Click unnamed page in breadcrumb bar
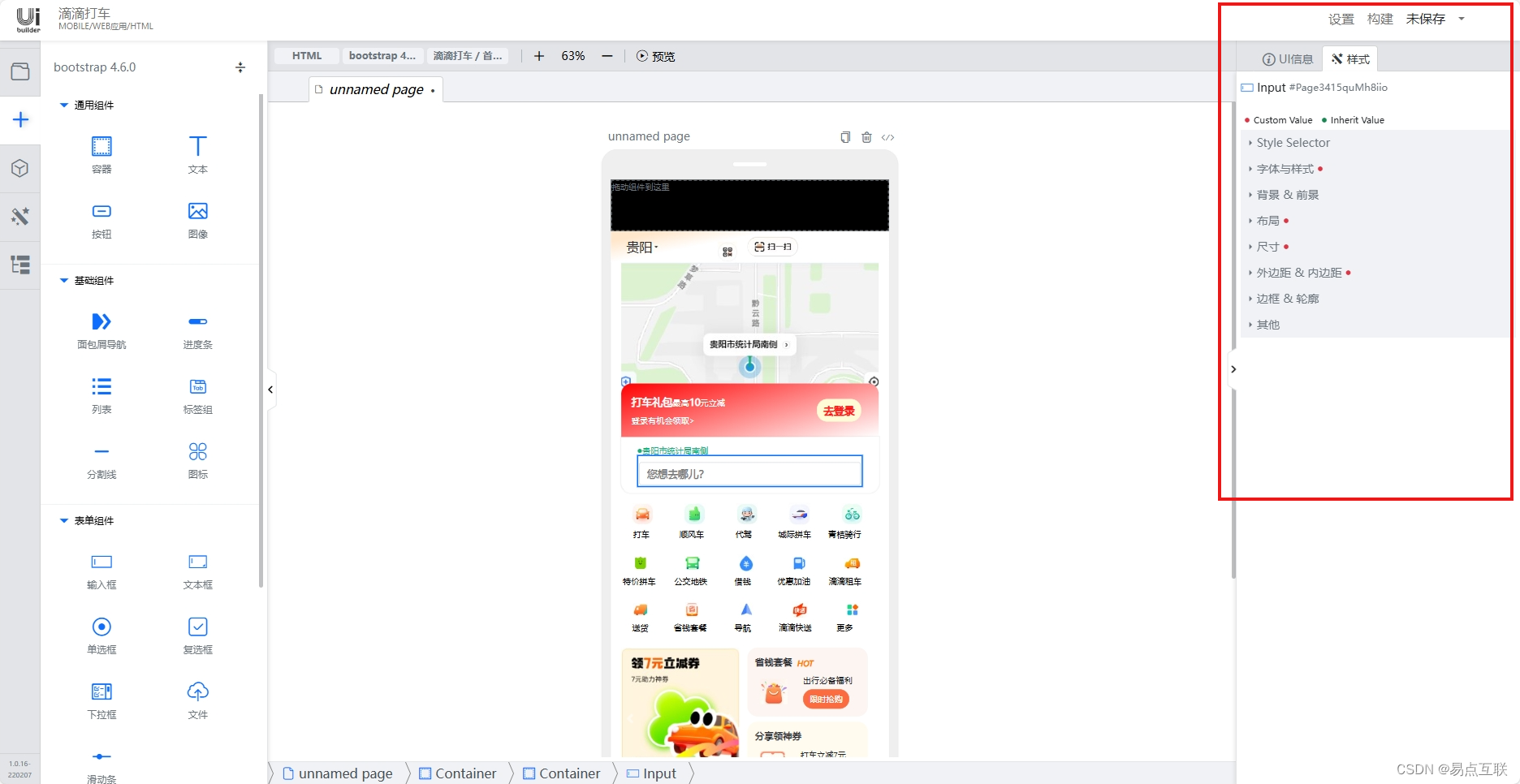The image size is (1520, 784). [x=338, y=773]
